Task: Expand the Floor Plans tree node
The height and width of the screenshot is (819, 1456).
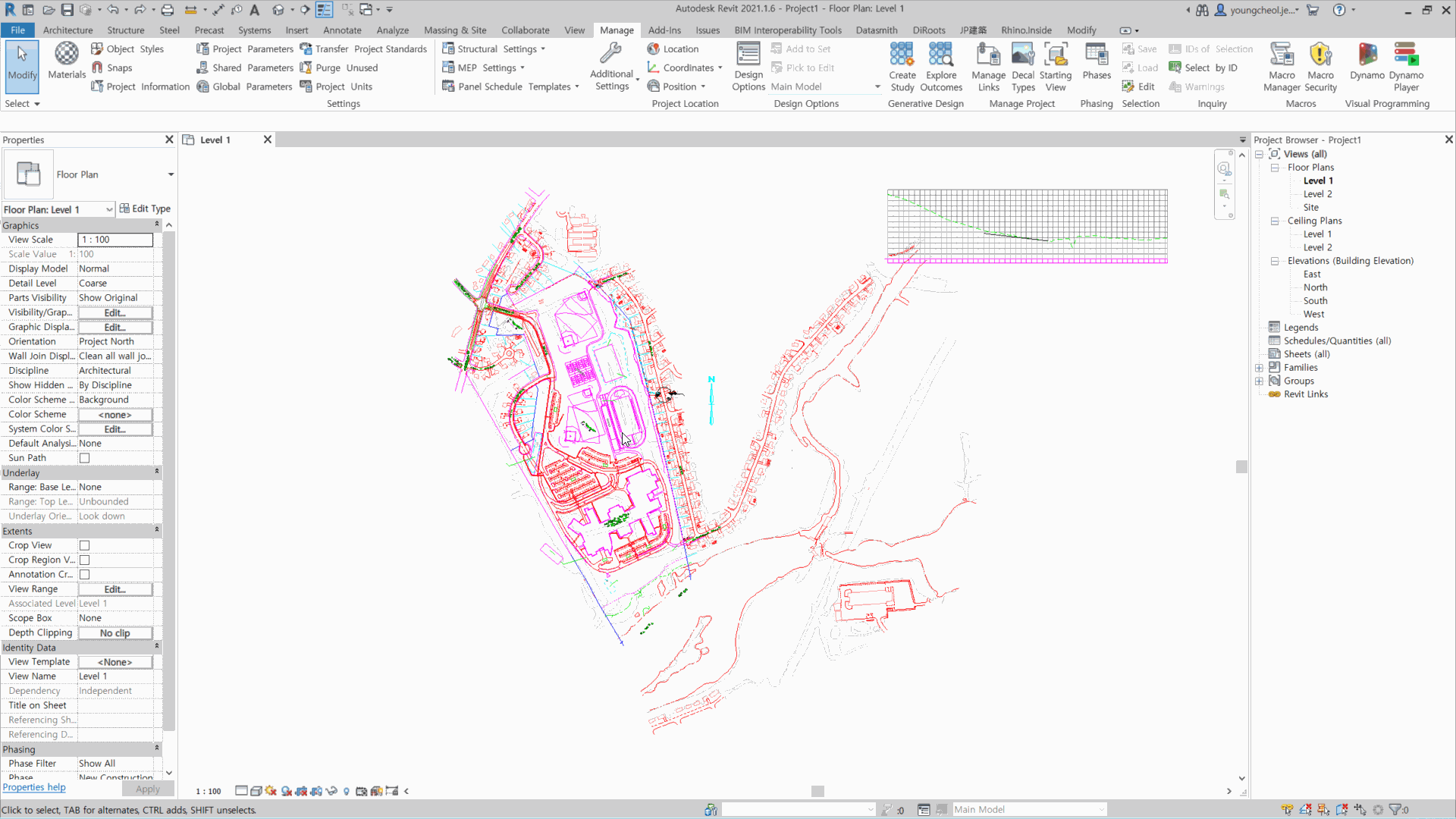Action: point(1275,167)
